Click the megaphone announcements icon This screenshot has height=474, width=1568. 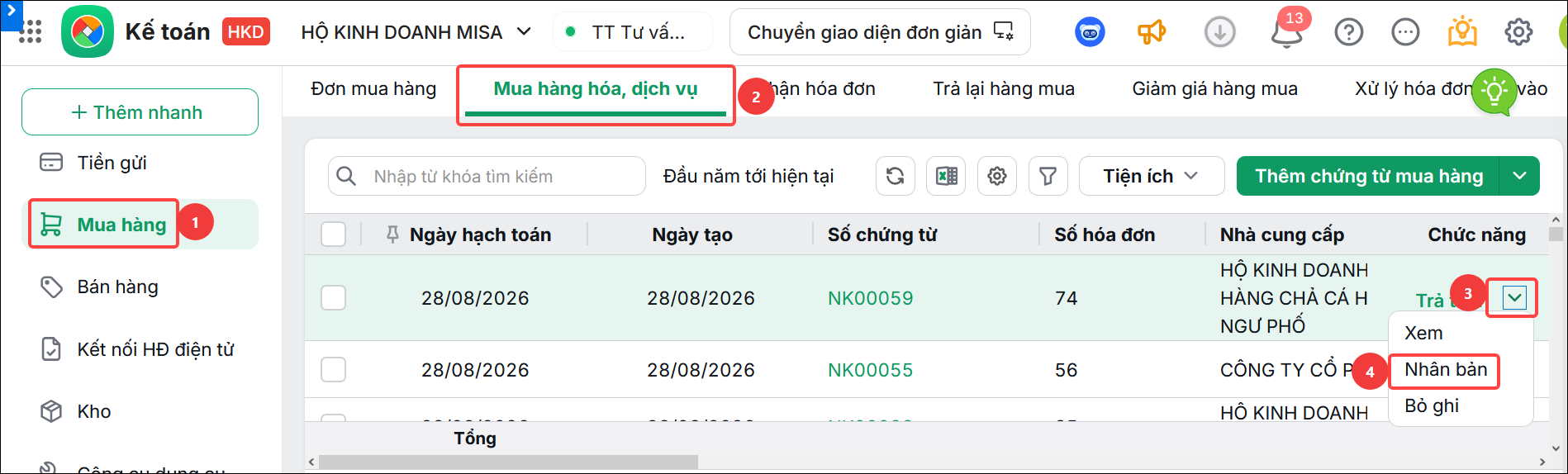click(x=1152, y=32)
